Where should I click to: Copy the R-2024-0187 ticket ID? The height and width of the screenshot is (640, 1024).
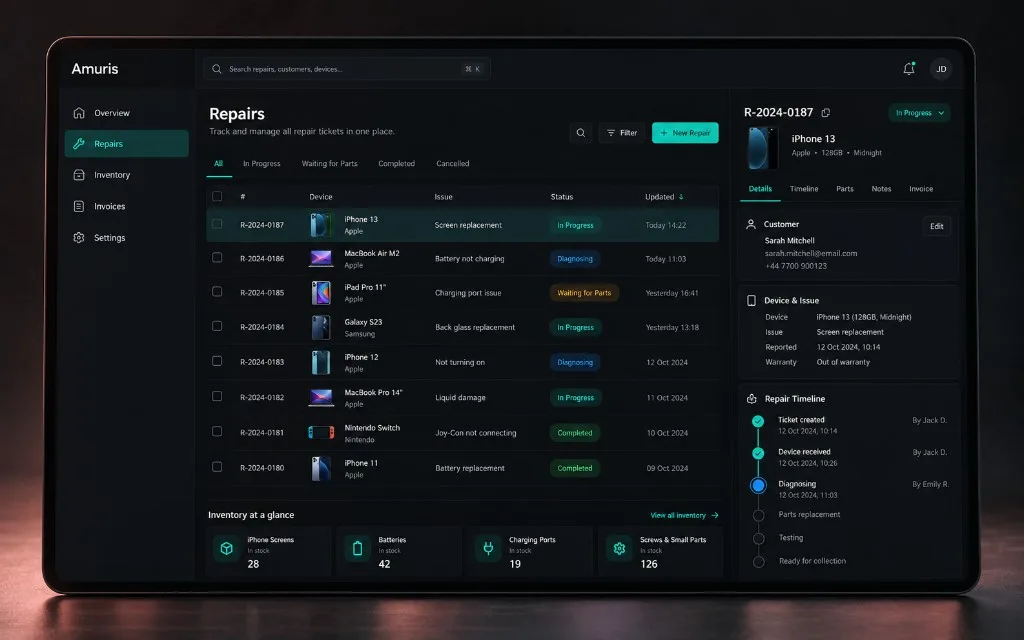[825, 112]
